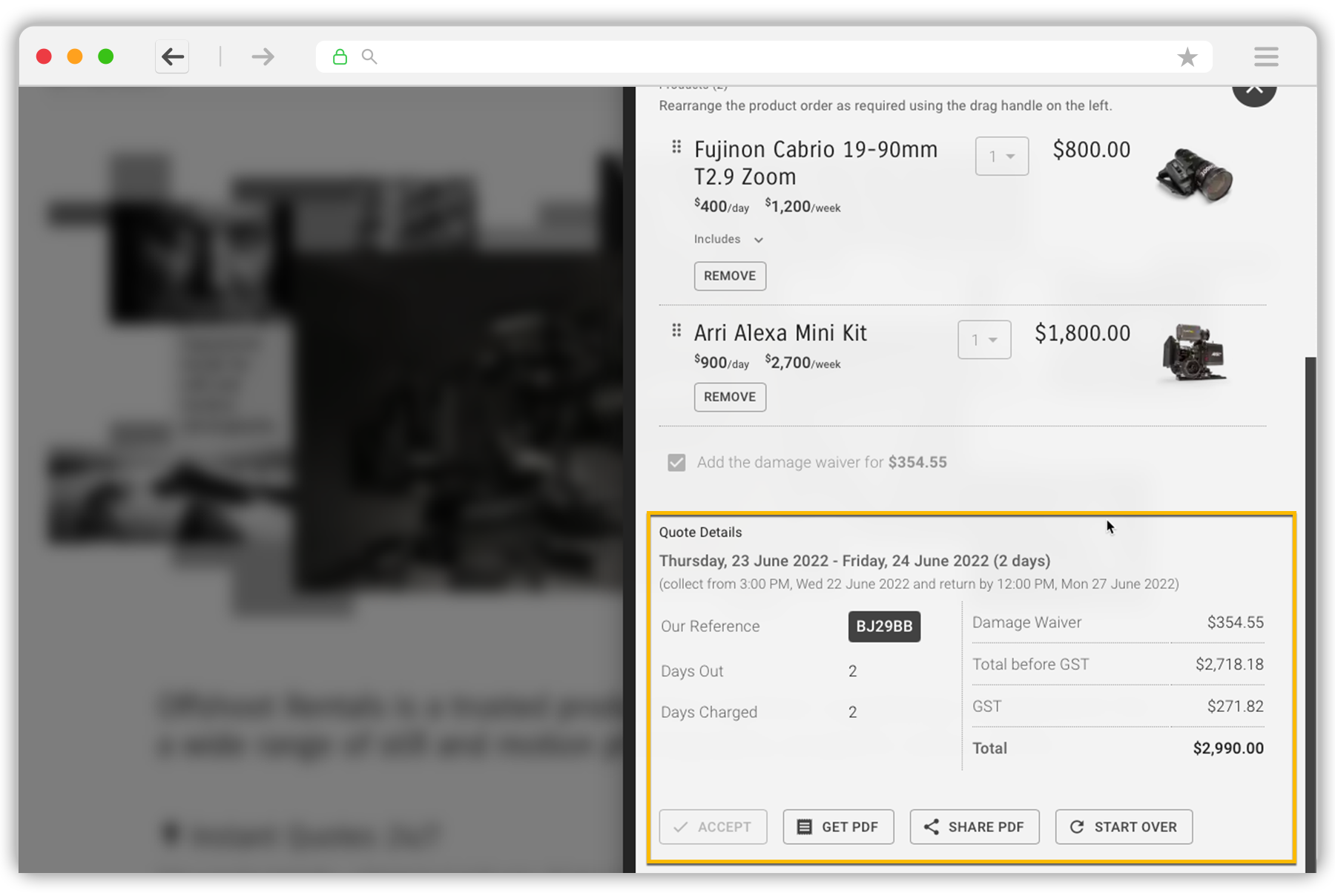Screen dimensions: 1335x896
Task: Remove the Fujinon Cabrio 19-90mm lens
Action: click(730, 276)
